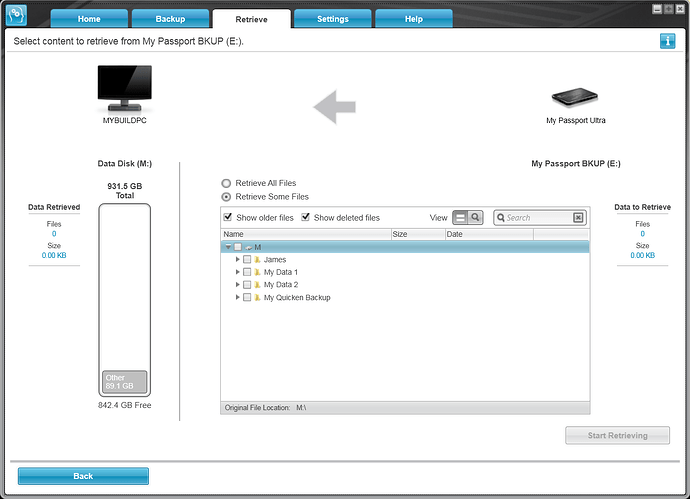This screenshot has height=499, width=690.
Task: Click the 931.5 GB Total text
Action: click(125, 191)
